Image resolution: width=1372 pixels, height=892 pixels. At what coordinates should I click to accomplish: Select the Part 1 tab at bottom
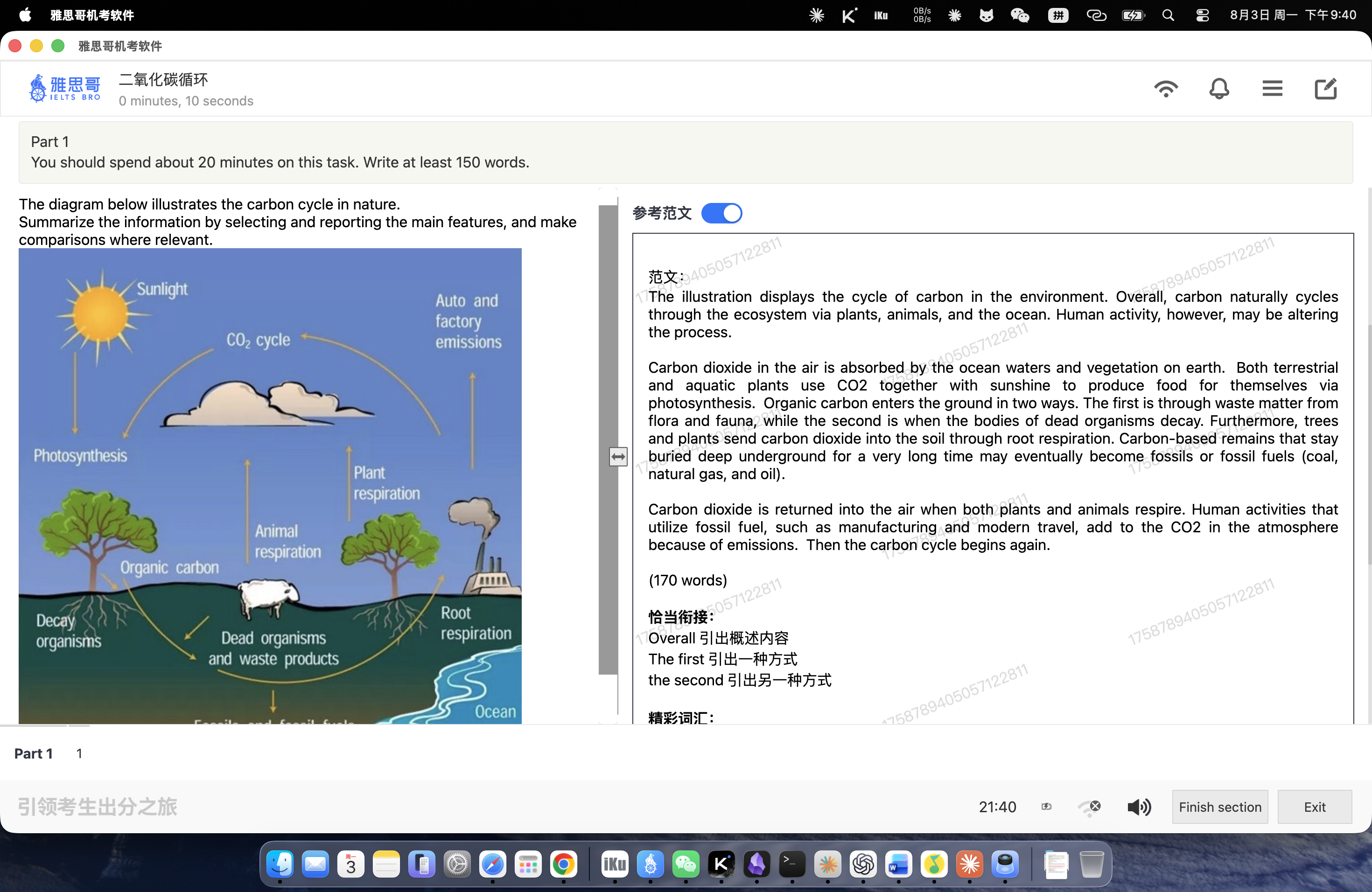click(x=34, y=753)
